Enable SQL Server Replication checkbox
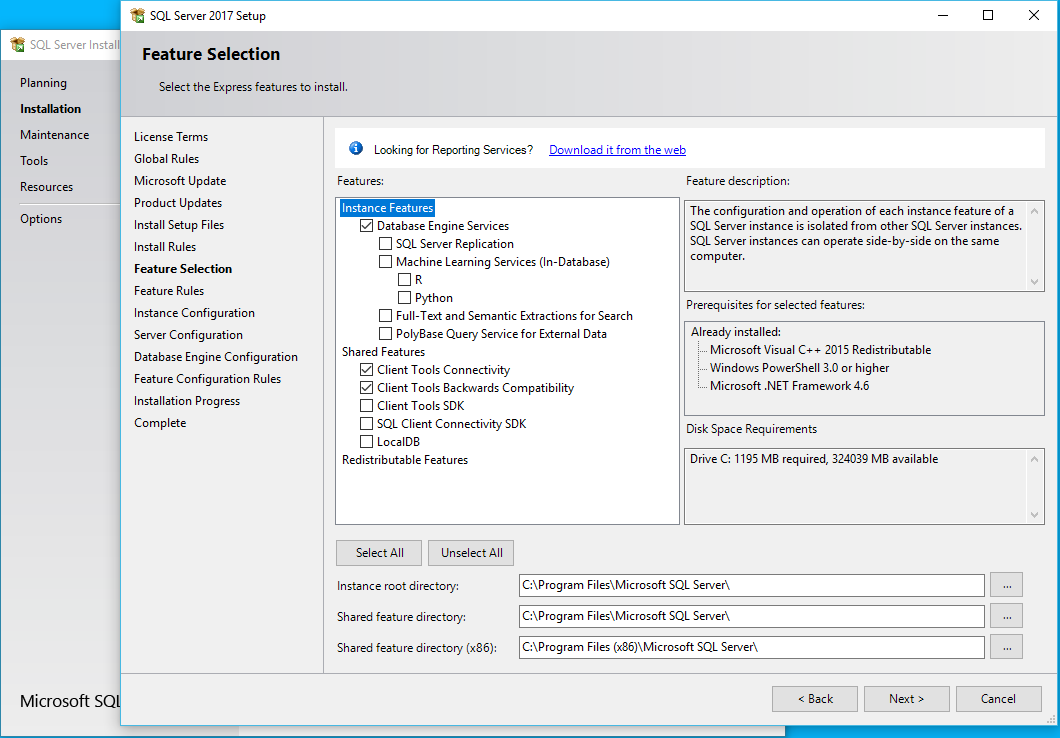The image size is (1060, 738). 385,243
